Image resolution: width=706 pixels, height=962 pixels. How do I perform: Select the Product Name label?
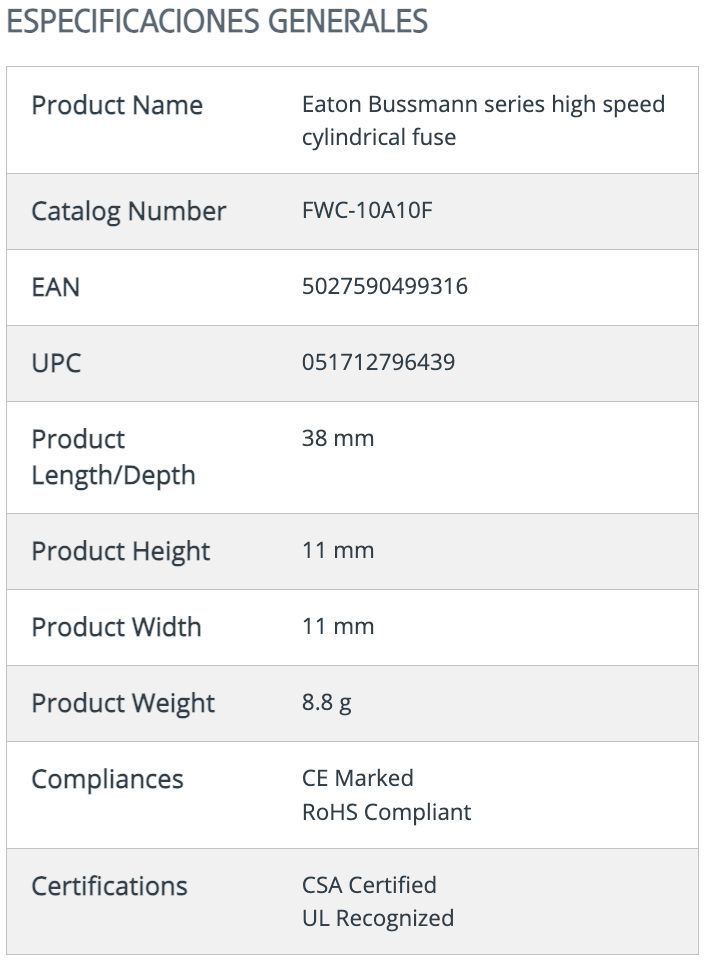(117, 106)
